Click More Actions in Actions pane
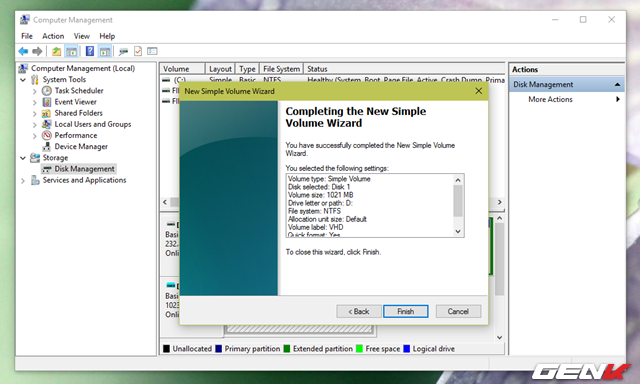 pos(550,99)
